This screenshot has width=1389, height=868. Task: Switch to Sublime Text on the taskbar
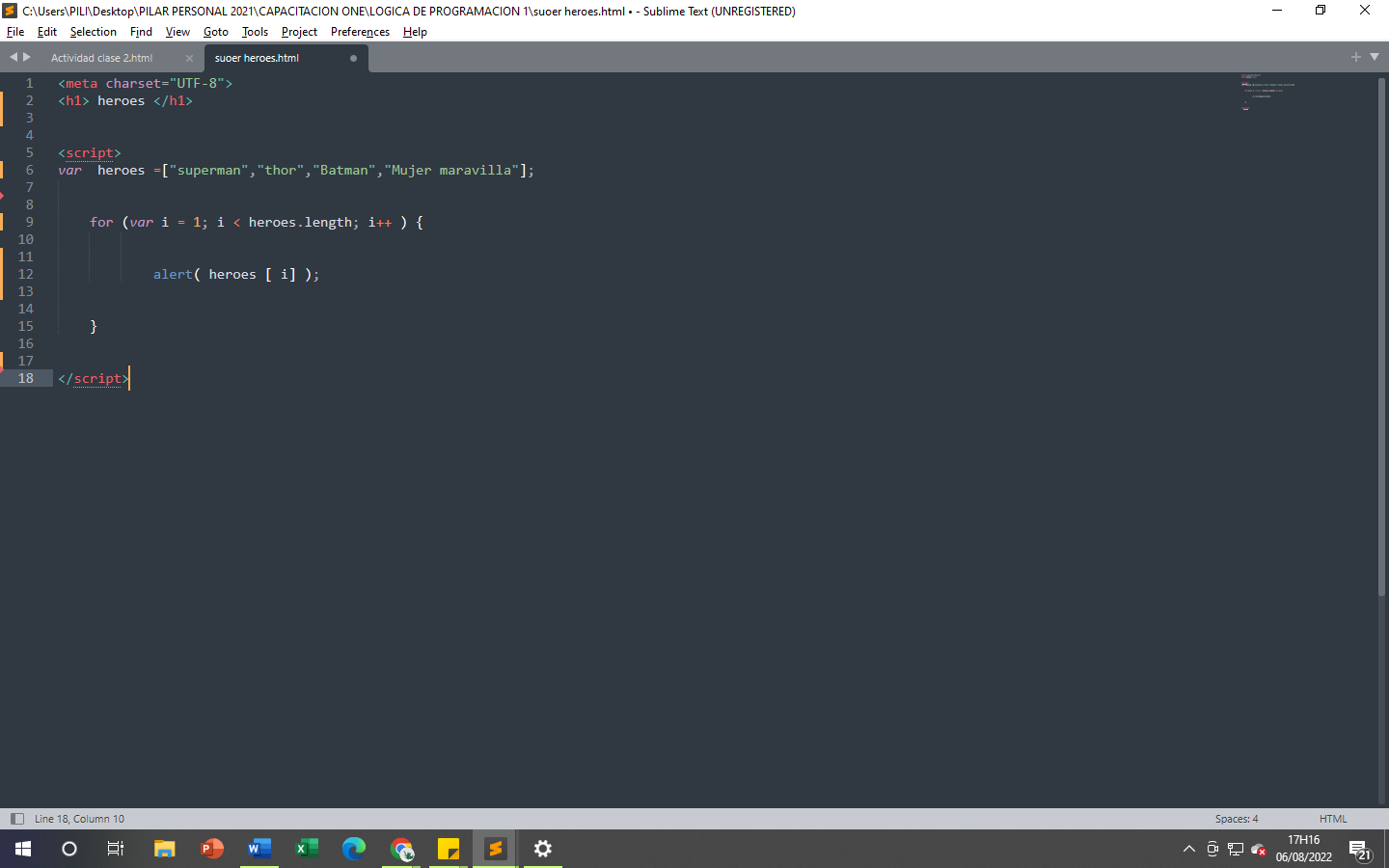(496, 849)
